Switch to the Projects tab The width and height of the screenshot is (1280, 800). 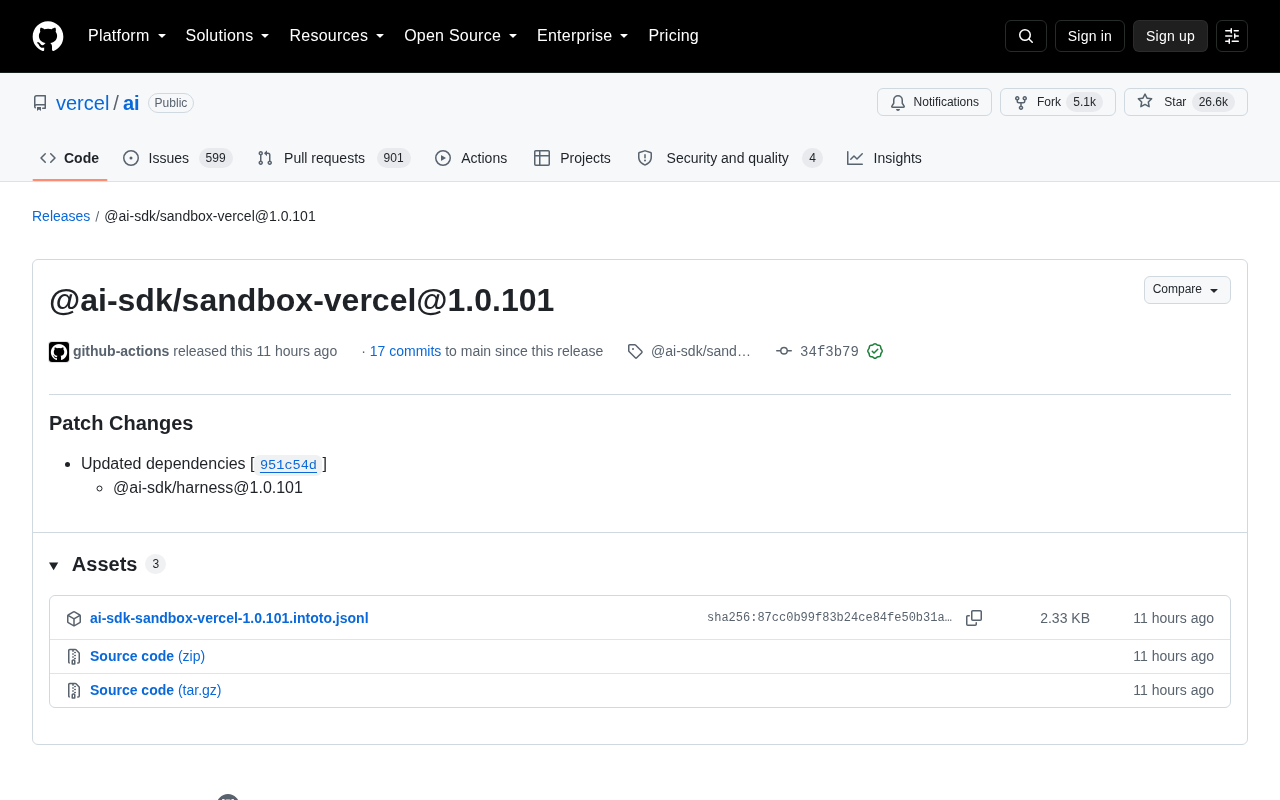coord(572,158)
